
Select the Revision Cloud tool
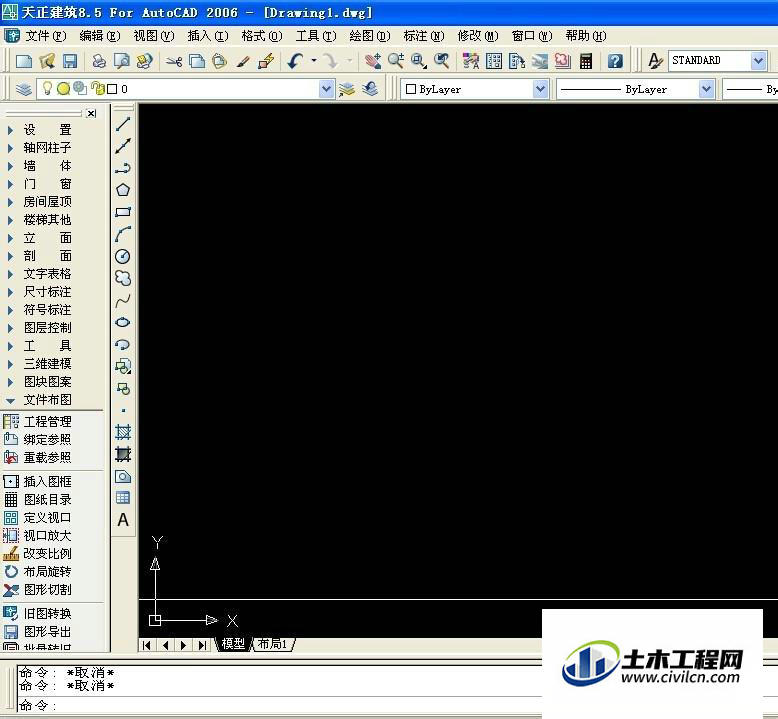(x=123, y=278)
